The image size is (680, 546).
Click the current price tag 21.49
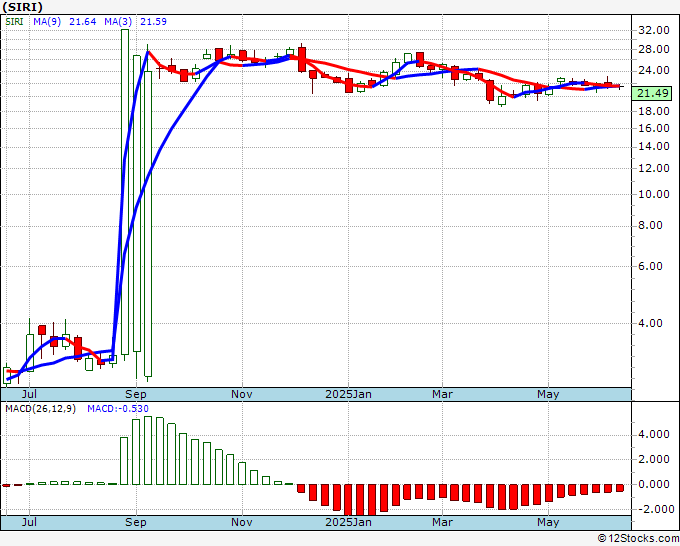pos(651,93)
